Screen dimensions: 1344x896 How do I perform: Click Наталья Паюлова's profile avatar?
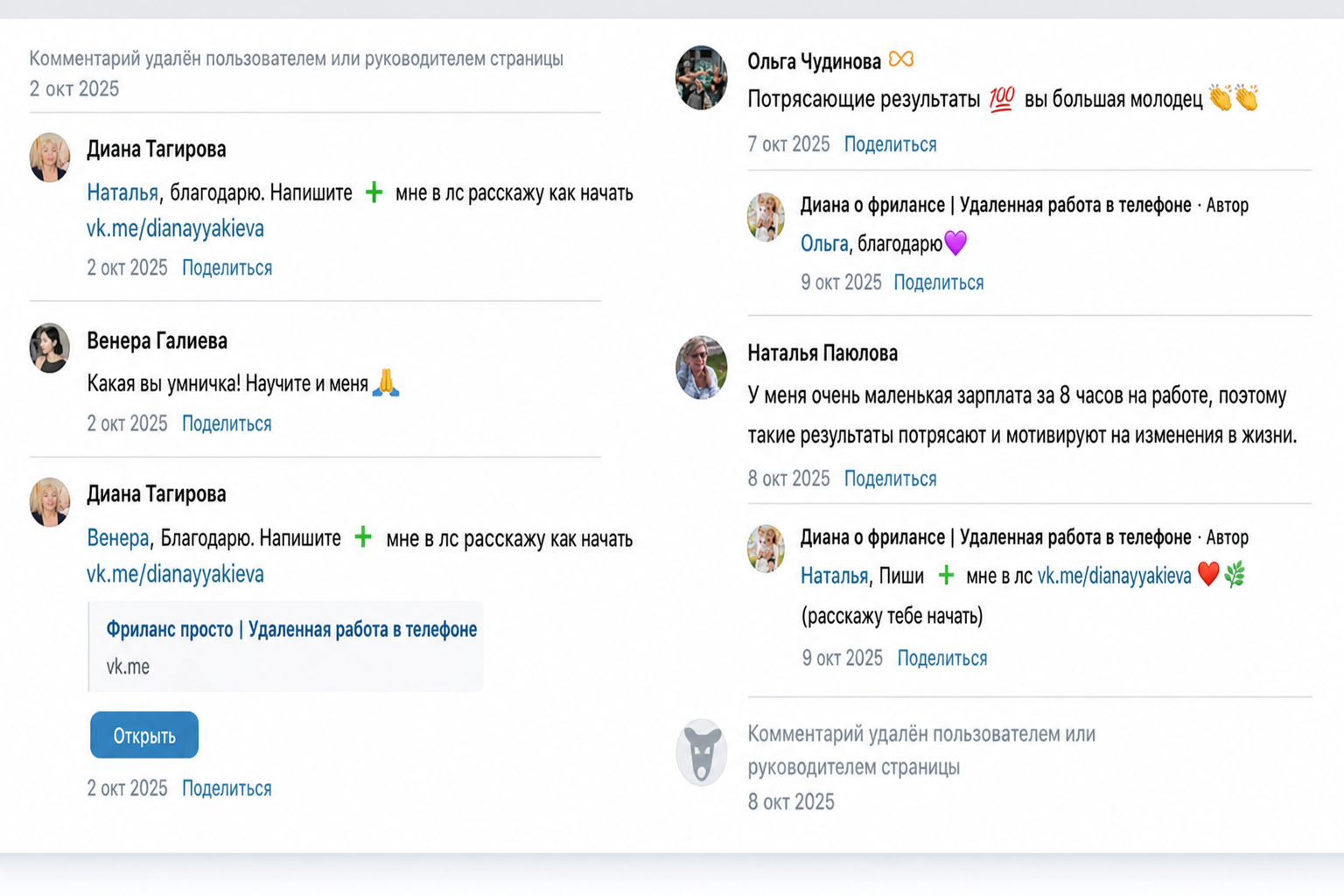pyautogui.click(x=702, y=367)
